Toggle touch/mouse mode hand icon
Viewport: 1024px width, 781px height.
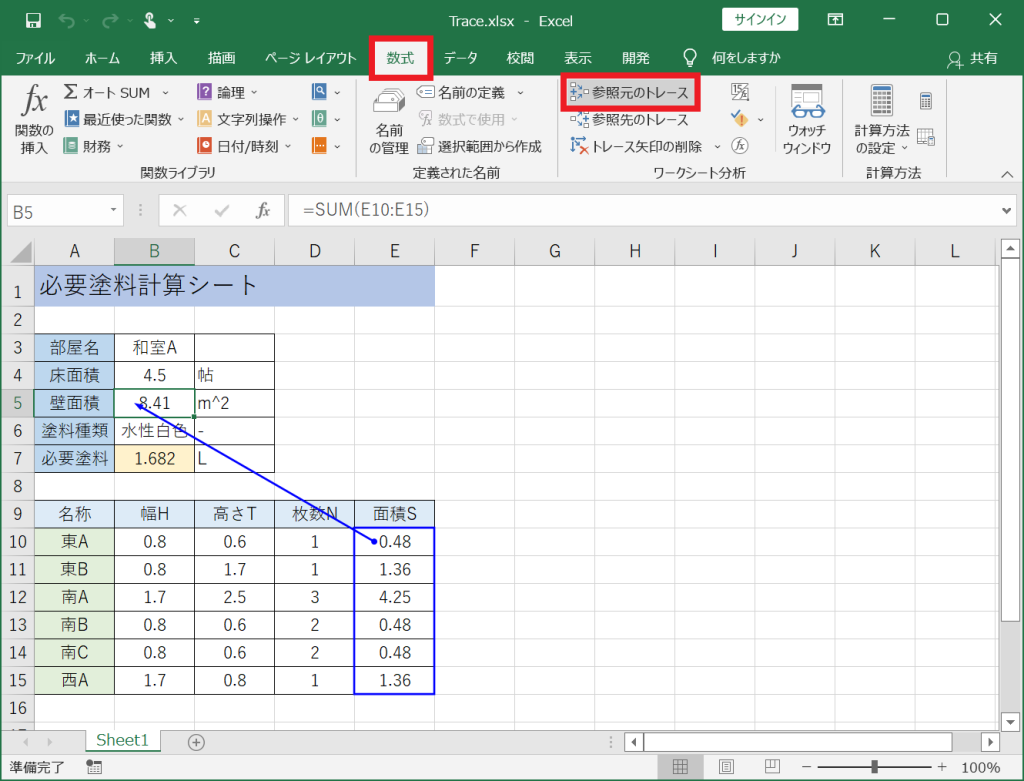coord(150,21)
